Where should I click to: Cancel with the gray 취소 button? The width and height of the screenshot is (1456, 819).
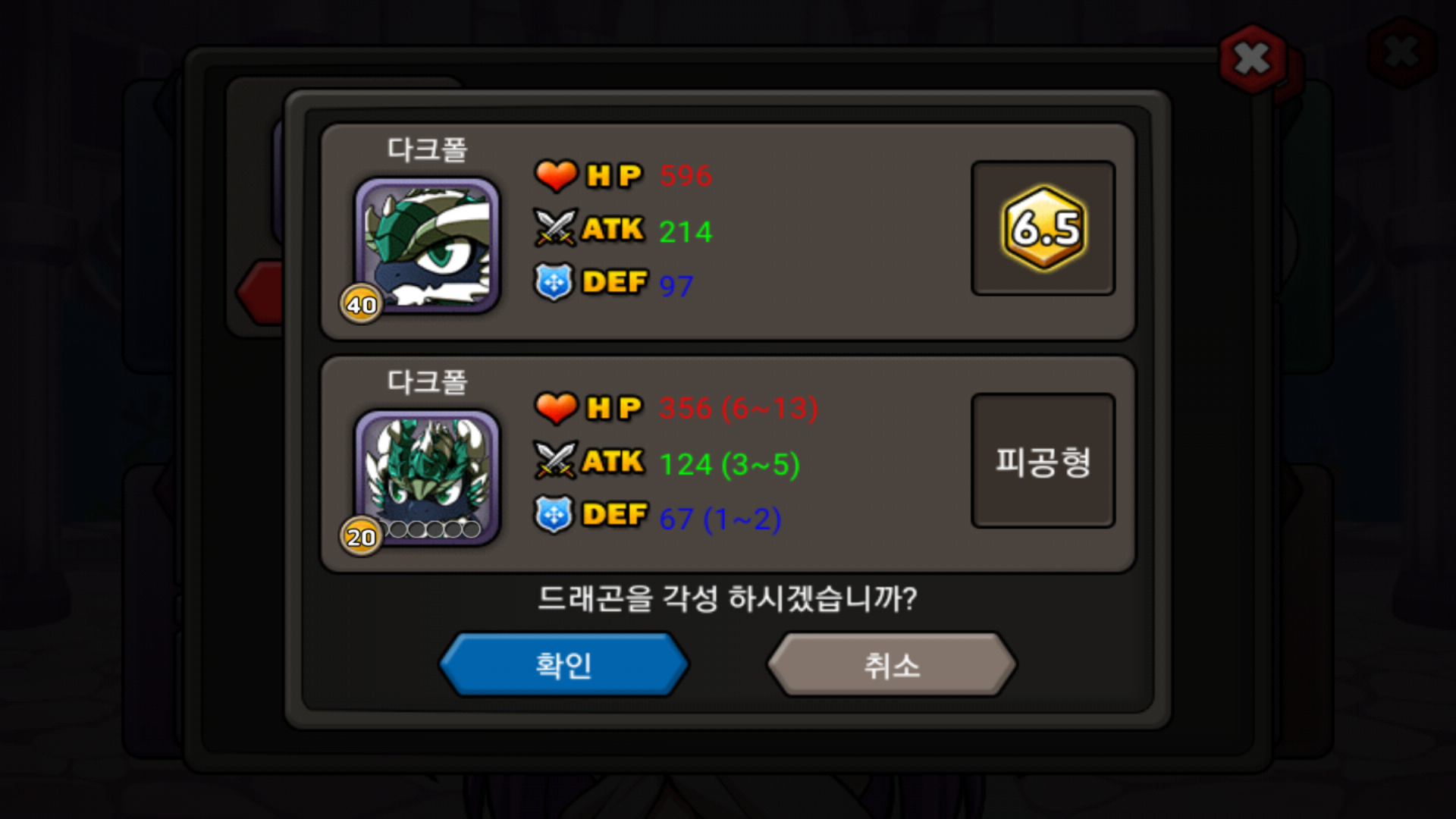(x=892, y=665)
